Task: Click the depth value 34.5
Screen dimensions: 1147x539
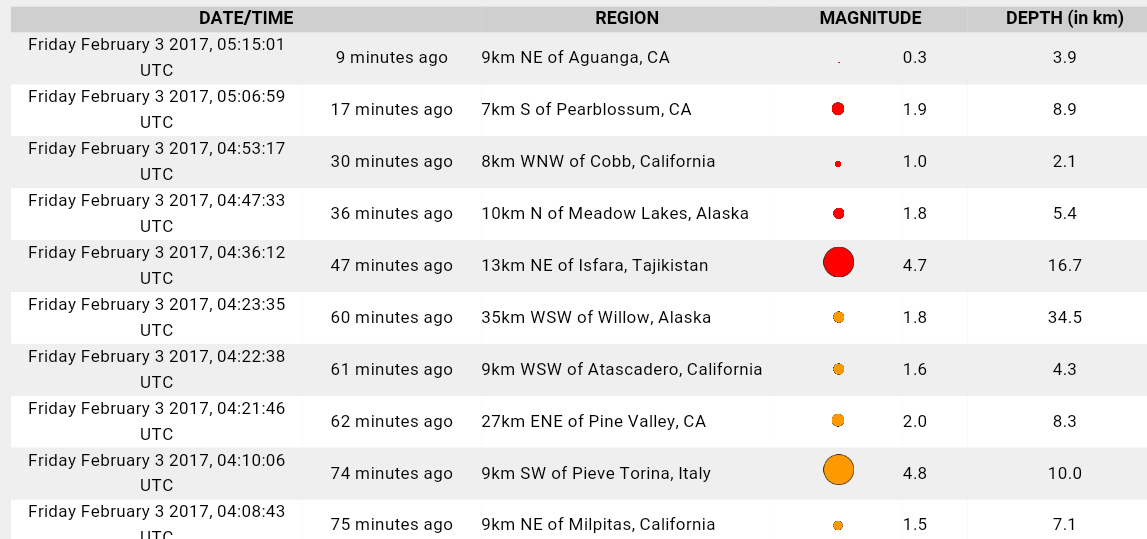Action: (x=1064, y=317)
